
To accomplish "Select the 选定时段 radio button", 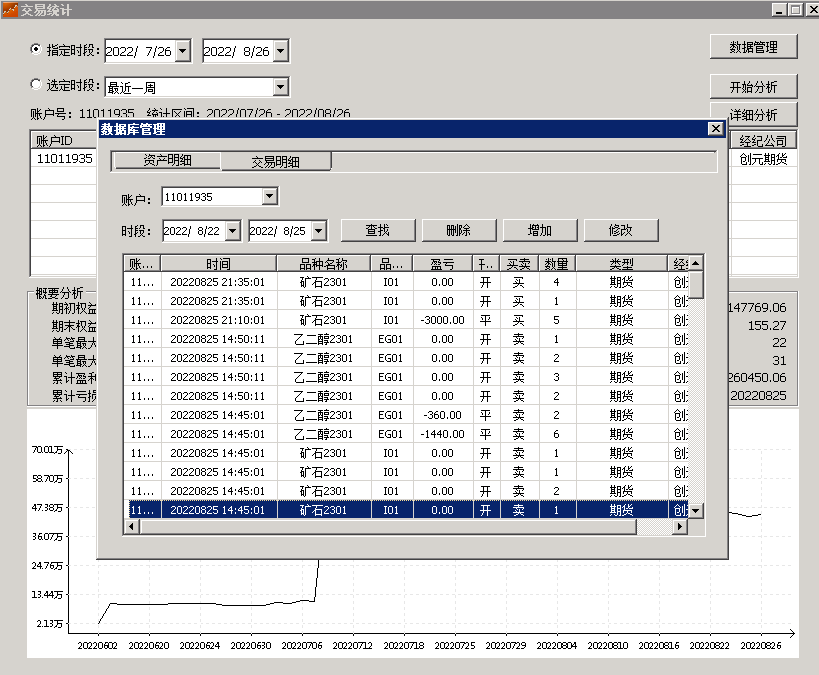I will [x=36, y=84].
